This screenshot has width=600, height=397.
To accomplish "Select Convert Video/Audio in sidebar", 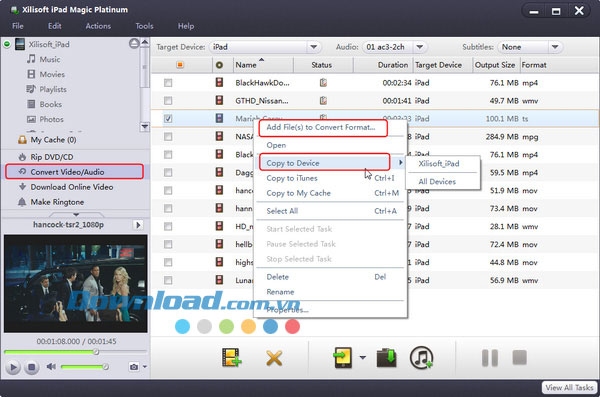I will pyautogui.click(x=74, y=172).
